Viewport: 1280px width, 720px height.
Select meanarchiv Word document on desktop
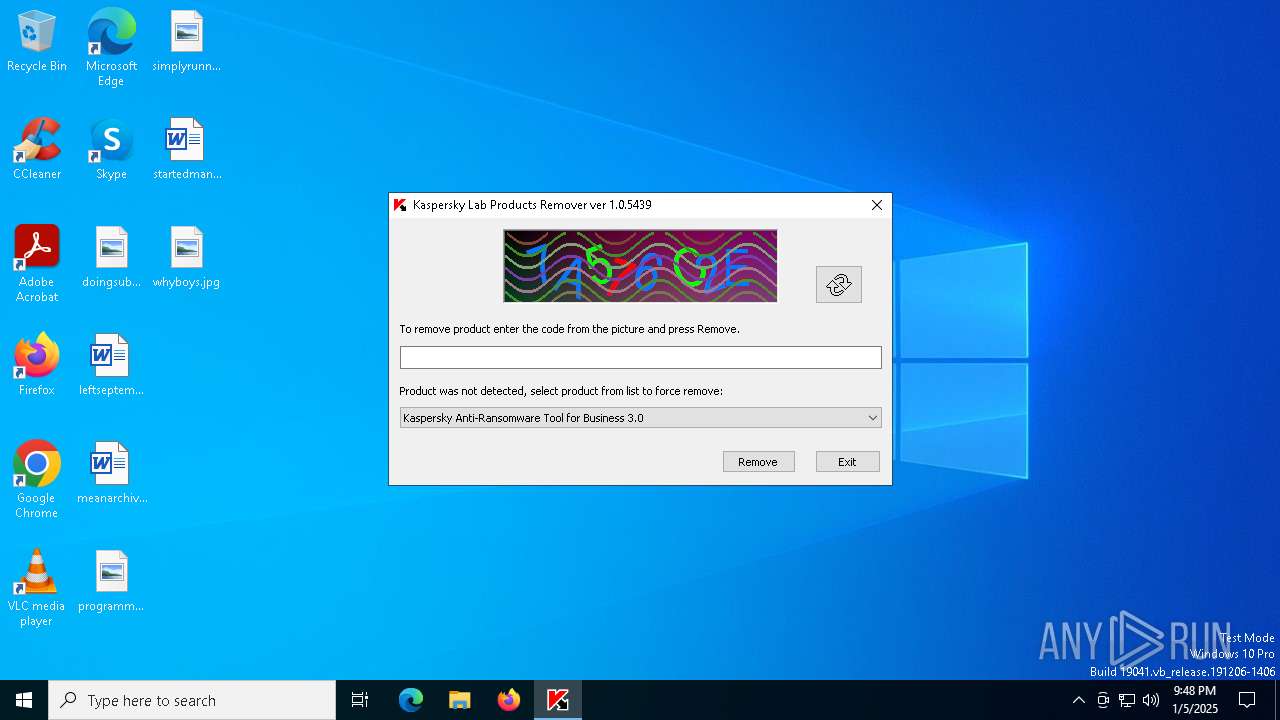click(111, 474)
